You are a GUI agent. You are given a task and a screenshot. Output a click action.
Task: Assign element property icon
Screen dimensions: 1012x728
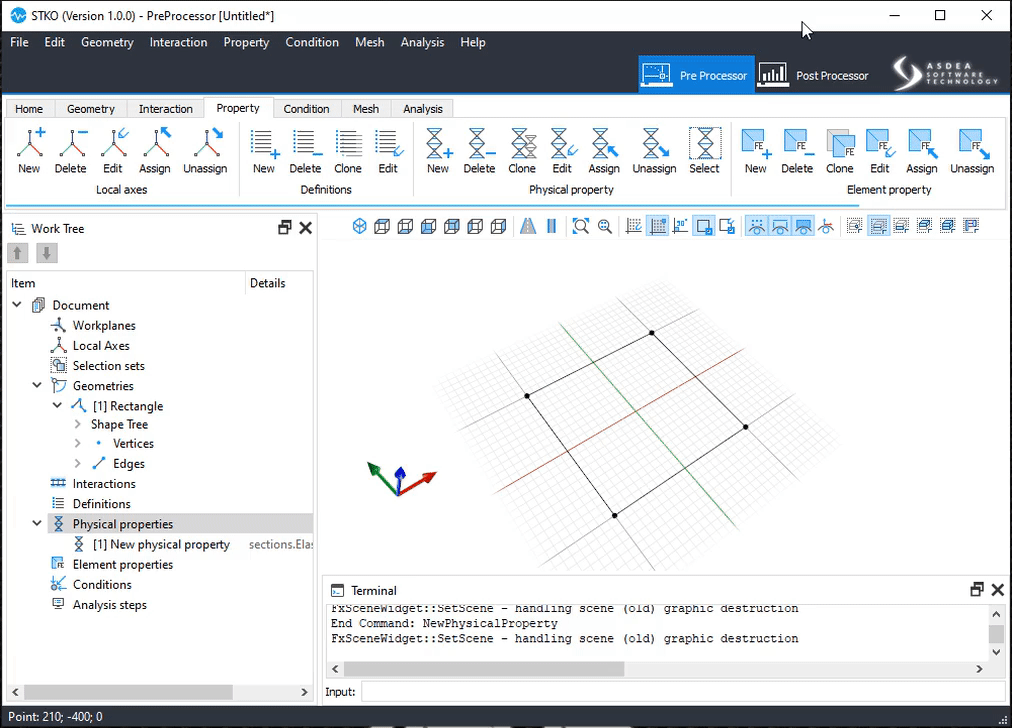(x=922, y=143)
